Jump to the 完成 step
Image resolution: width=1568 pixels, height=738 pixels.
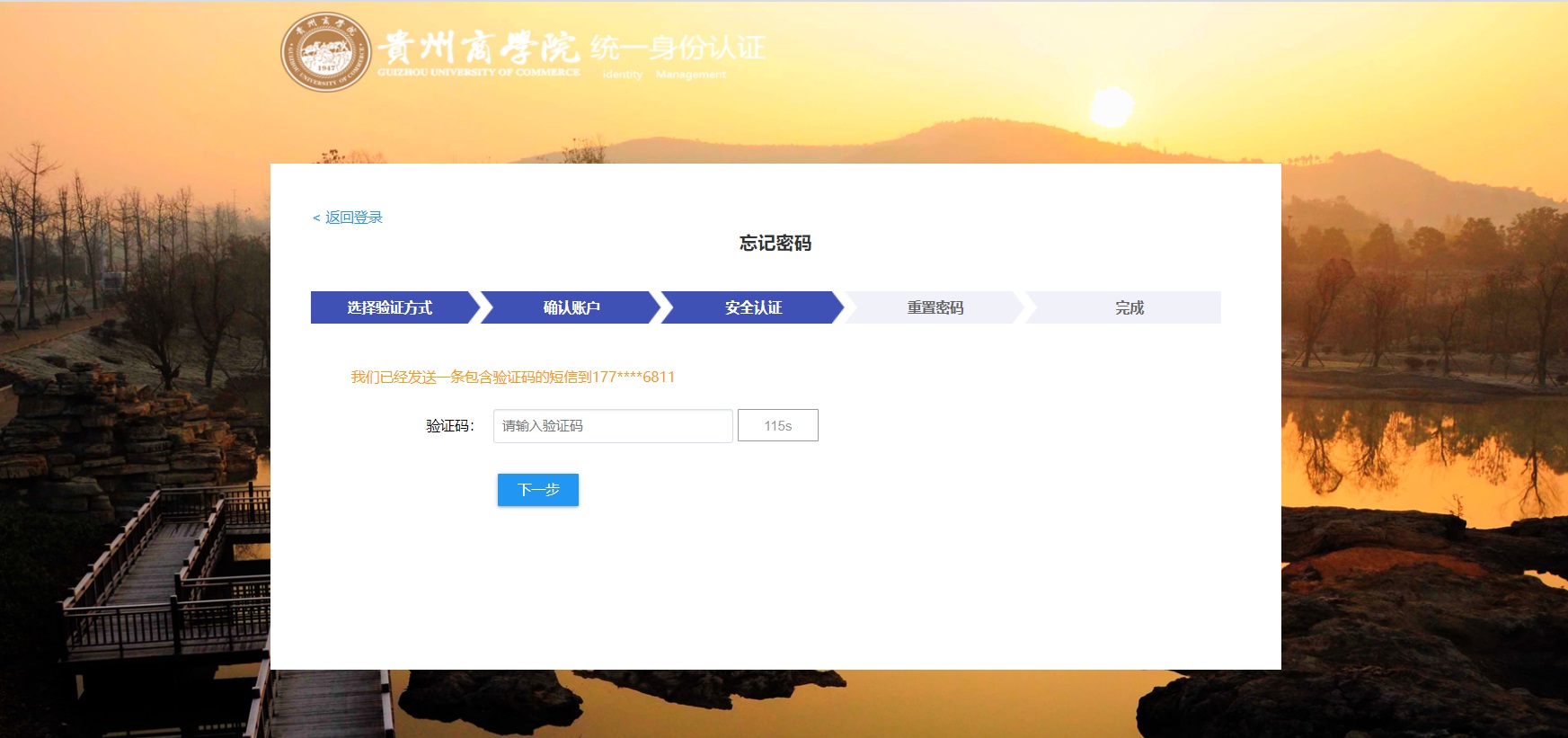(x=1129, y=307)
